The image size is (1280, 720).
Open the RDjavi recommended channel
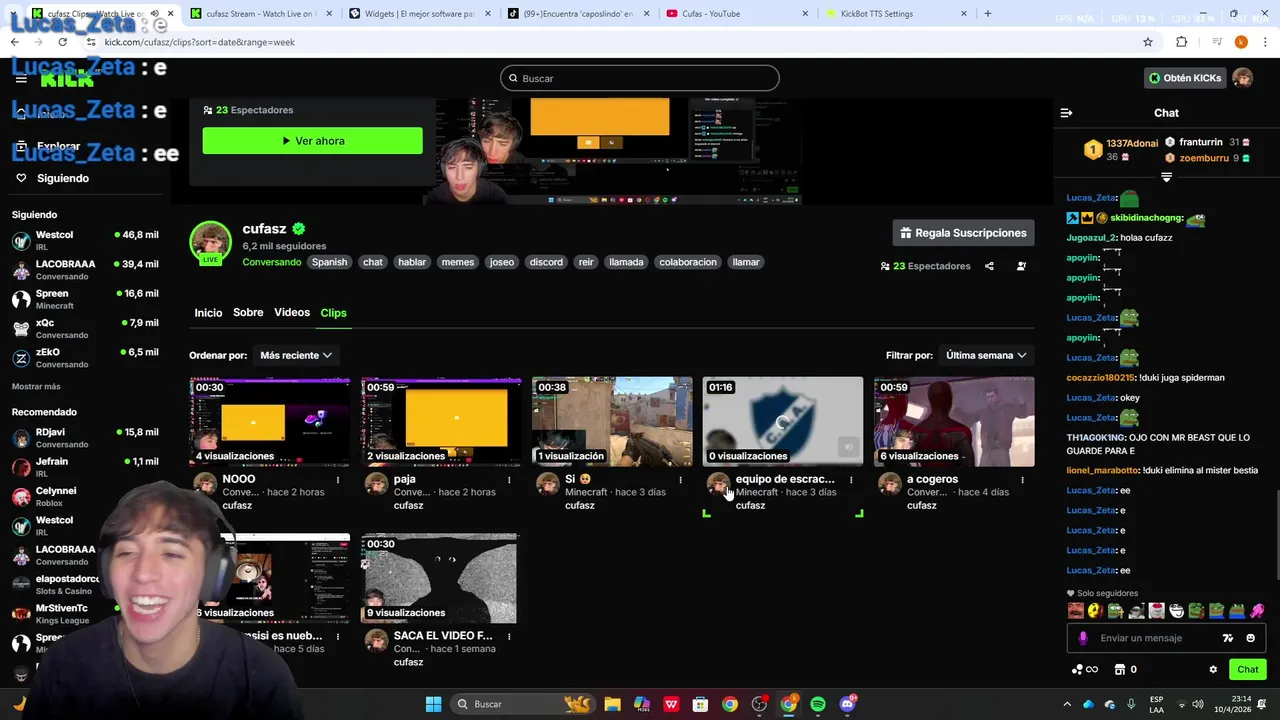click(x=85, y=438)
